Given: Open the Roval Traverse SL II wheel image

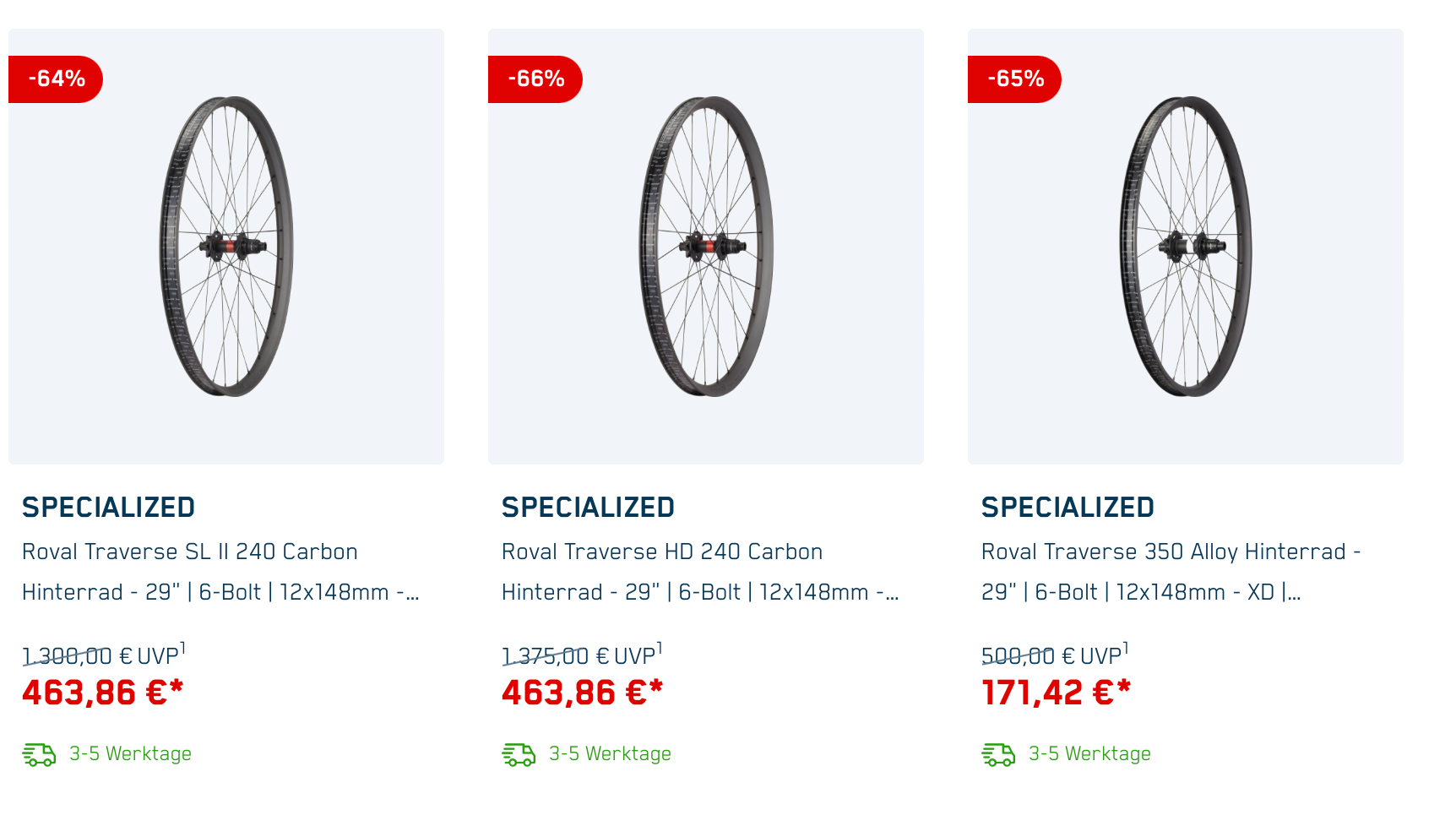Looking at the screenshot, I should [226, 247].
